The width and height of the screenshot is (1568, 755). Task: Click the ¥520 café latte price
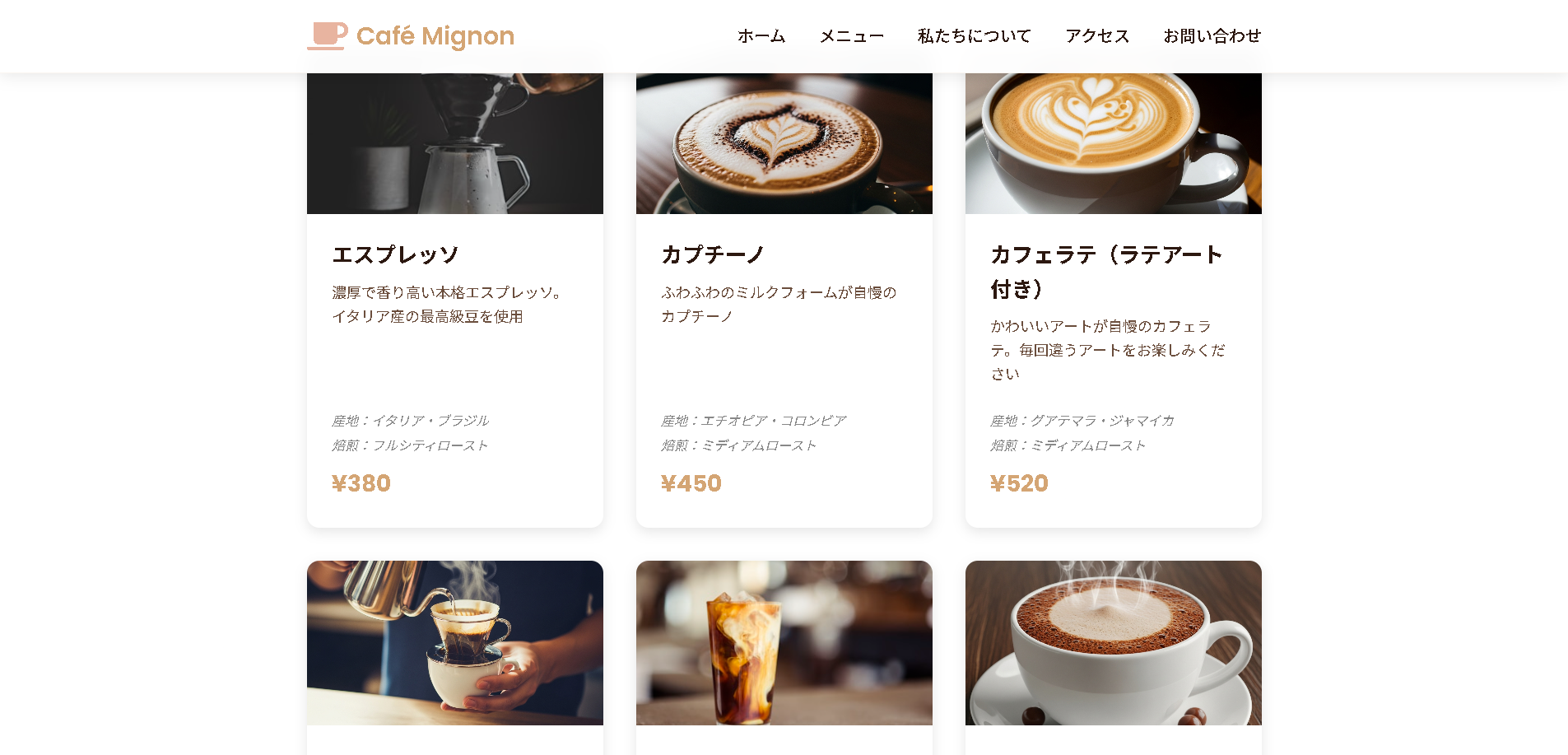point(1020,483)
